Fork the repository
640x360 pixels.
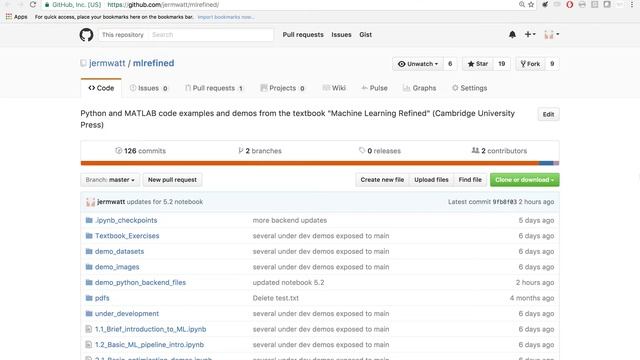point(530,64)
